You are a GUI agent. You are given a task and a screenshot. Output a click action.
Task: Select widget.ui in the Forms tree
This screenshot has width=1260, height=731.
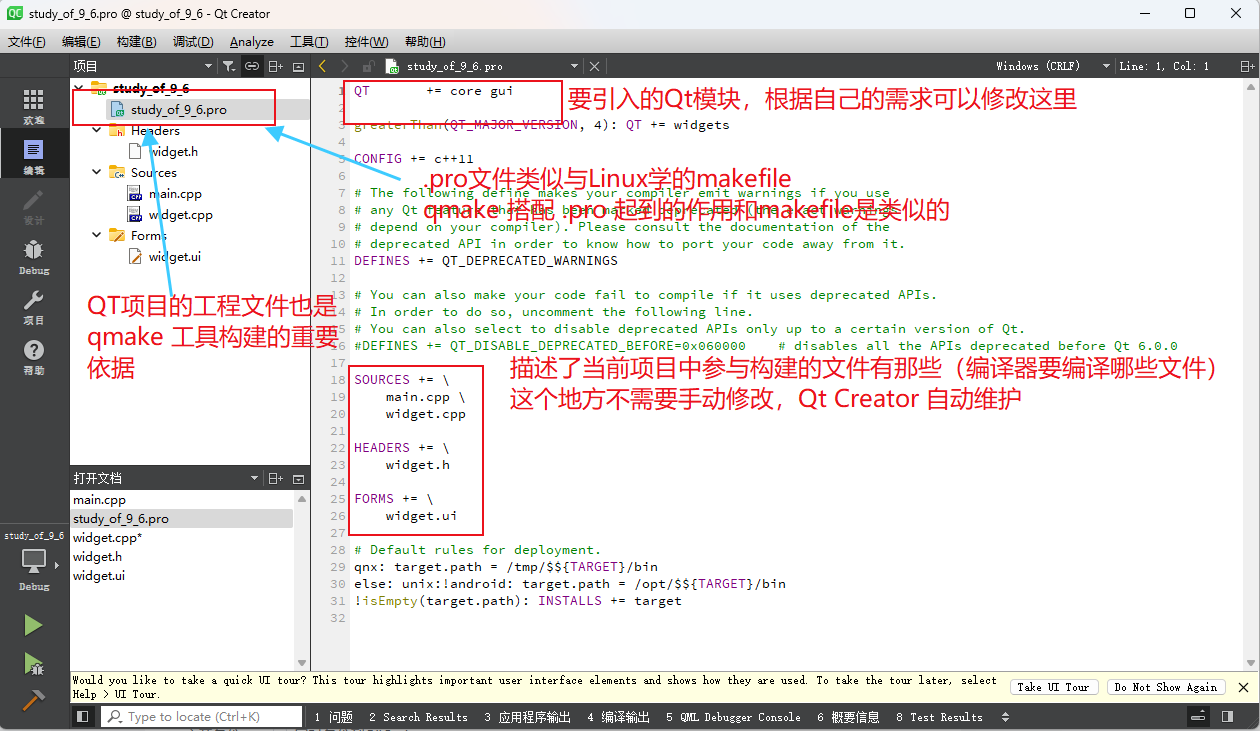174,257
